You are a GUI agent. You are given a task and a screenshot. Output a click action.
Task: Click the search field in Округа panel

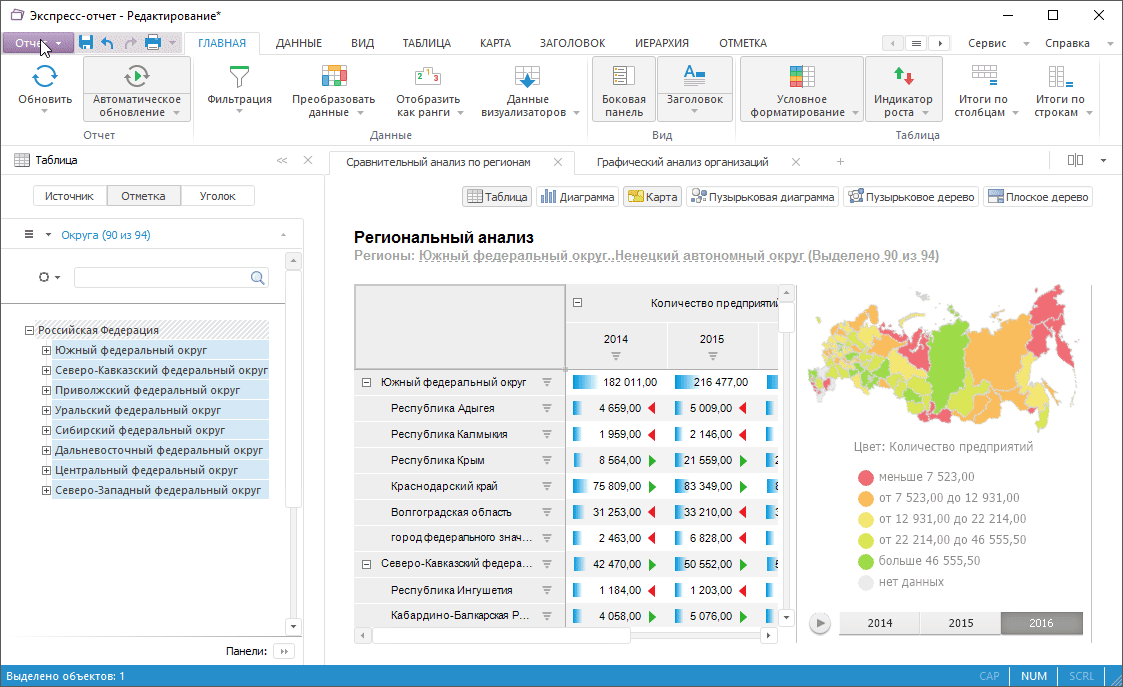pyautogui.click(x=161, y=277)
